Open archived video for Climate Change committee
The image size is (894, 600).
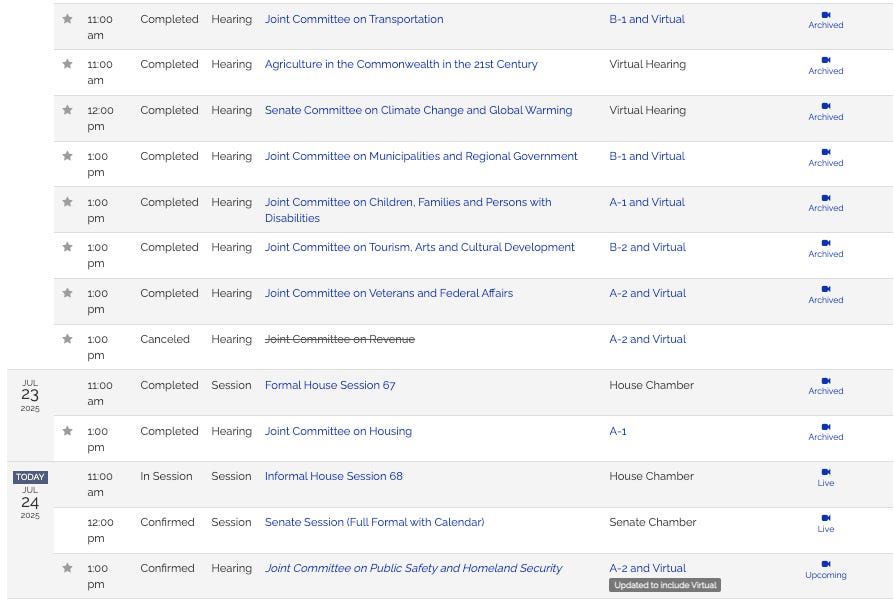826,111
